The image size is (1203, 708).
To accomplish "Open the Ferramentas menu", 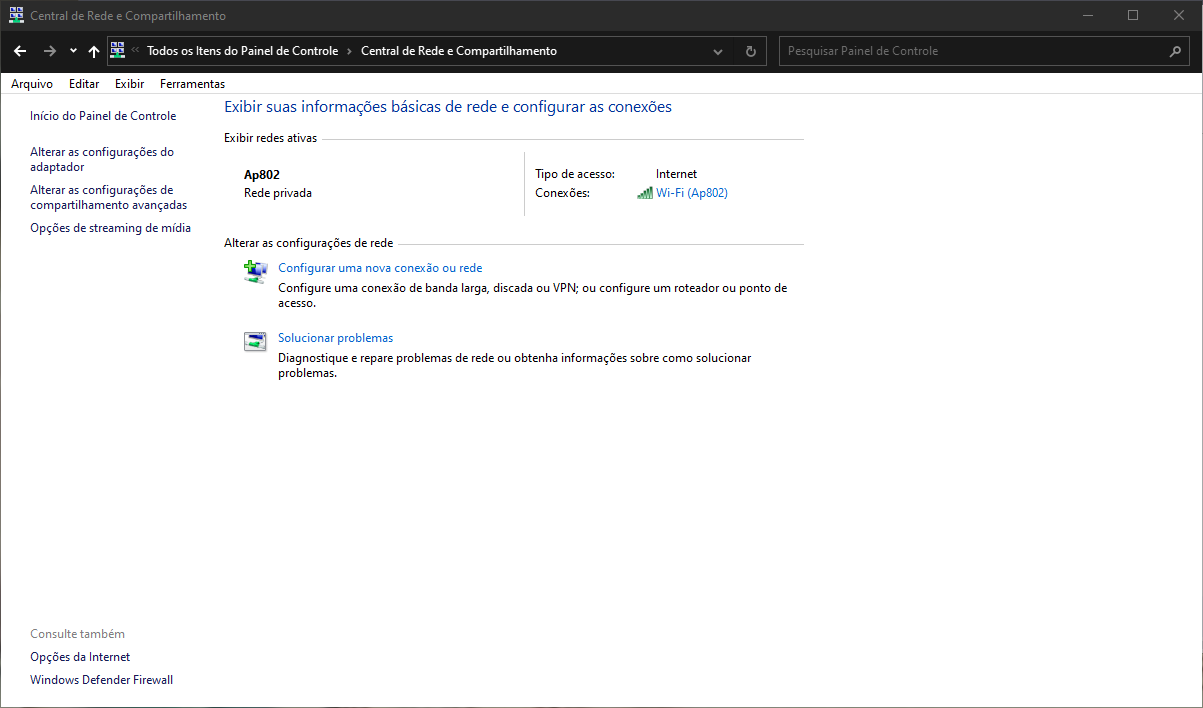I will coord(192,83).
